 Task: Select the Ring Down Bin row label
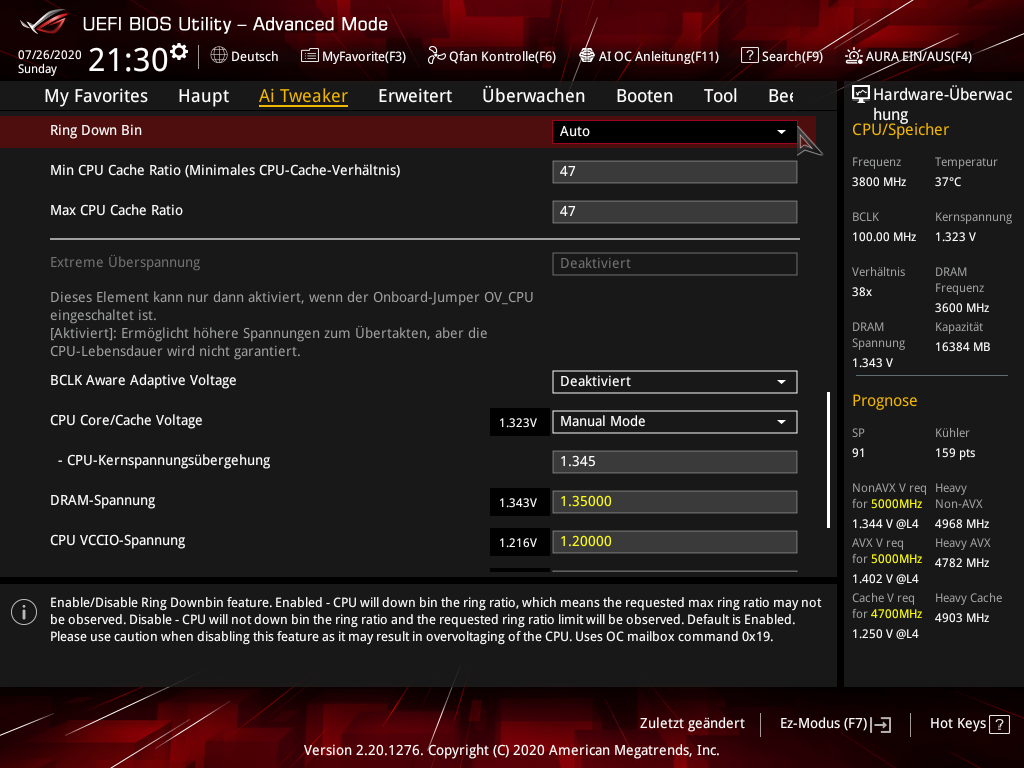click(96, 131)
